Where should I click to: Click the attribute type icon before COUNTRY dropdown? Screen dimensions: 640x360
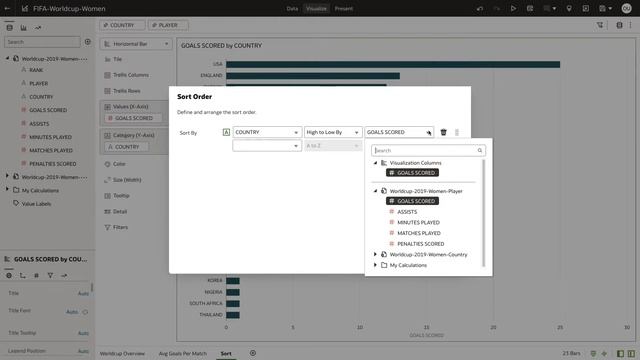[226, 132]
